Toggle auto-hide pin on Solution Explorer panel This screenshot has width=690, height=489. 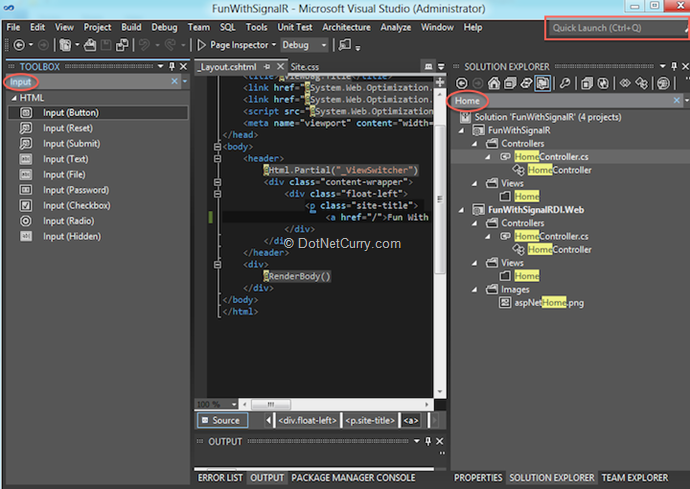[x=674, y=66]
